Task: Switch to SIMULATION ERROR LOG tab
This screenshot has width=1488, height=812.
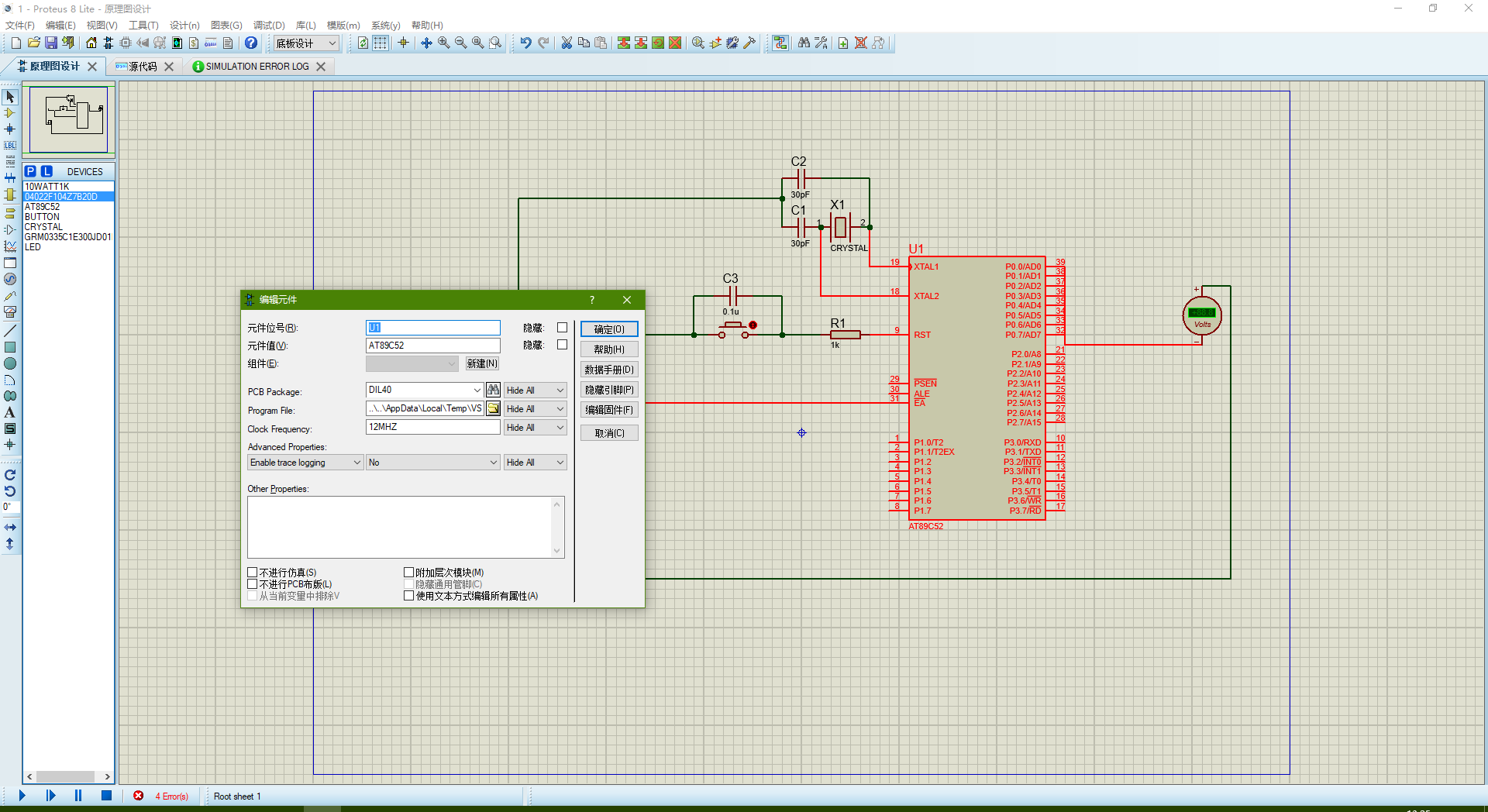Action: (257, 67)
